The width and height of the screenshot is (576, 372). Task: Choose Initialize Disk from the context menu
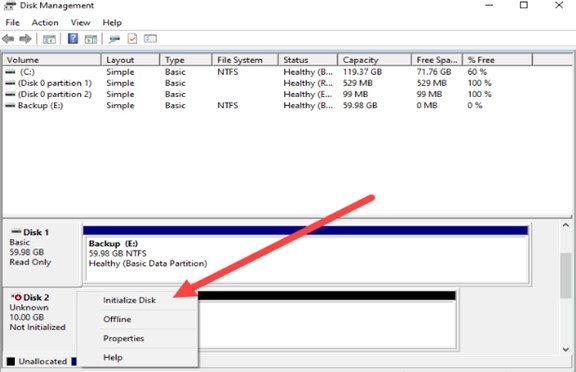tap(138, 300)
